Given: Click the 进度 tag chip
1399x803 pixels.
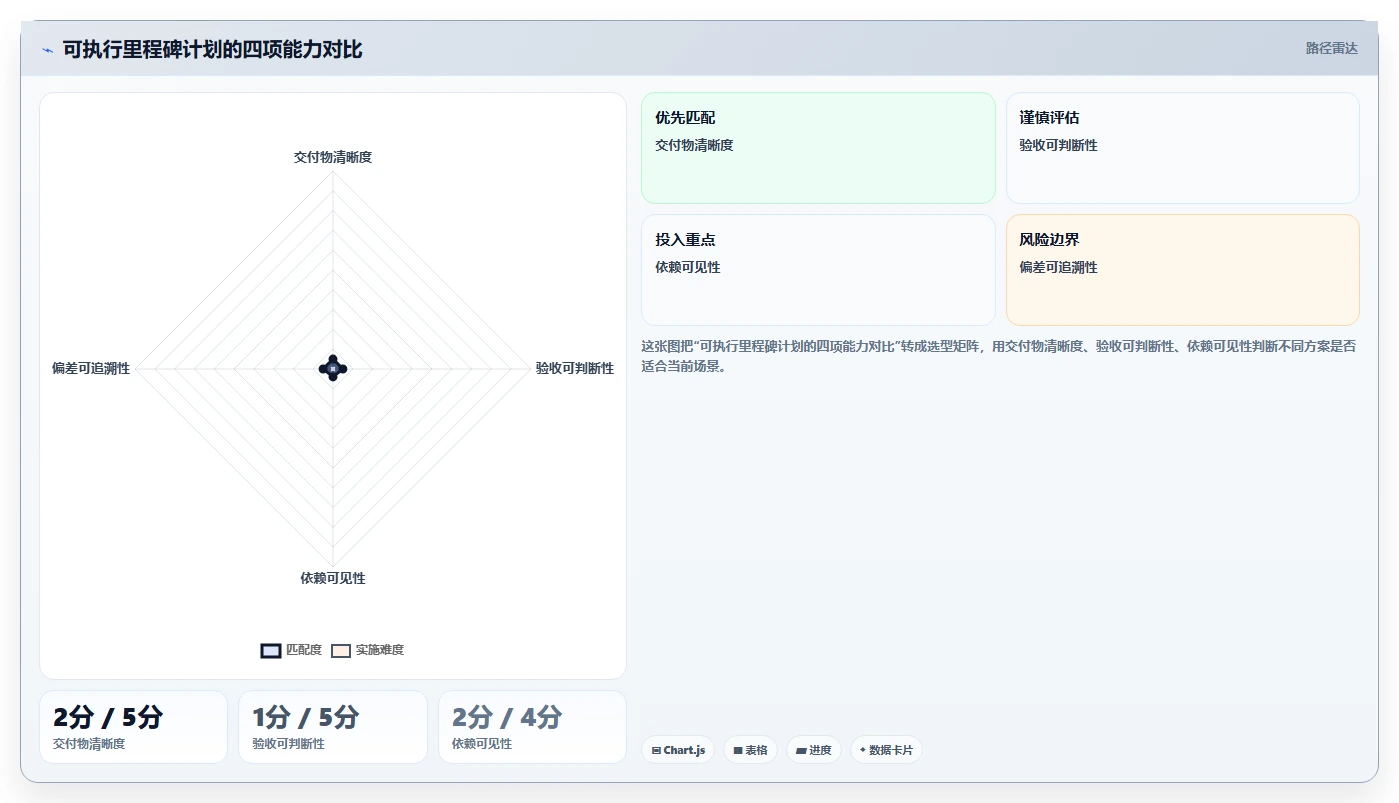Looking at the screenshot, I should 814,750.
